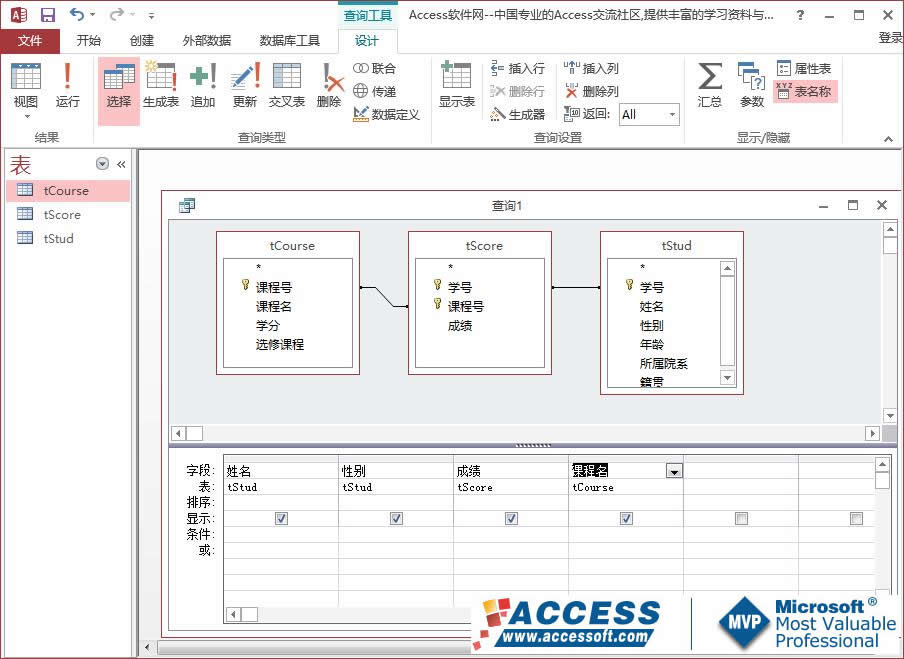Switch to the 设计 tab
Screen dimensions: 904x659
(x=367, y=40)
